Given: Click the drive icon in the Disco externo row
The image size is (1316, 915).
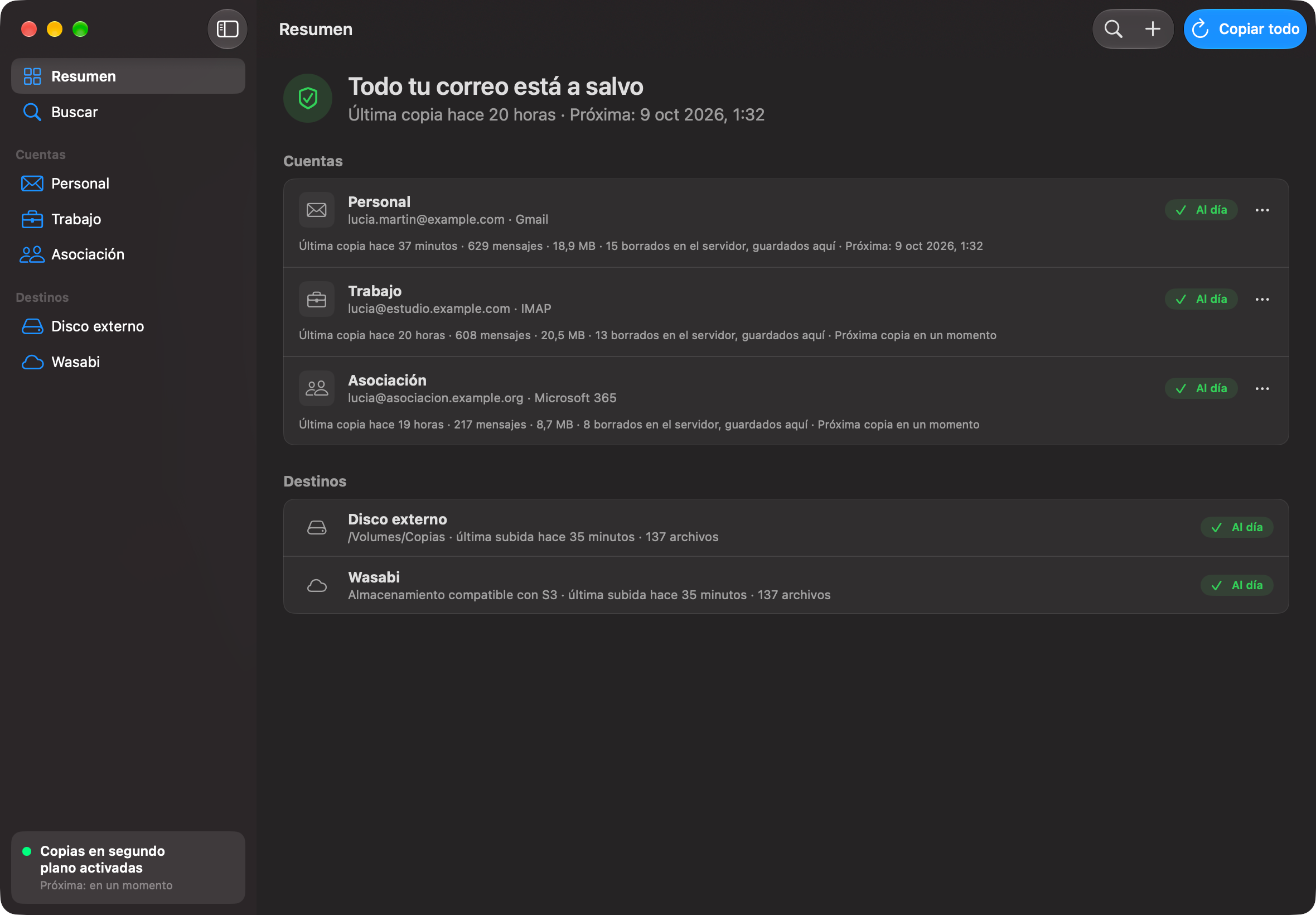Looking at the screenshot, I should click(317, 527).
